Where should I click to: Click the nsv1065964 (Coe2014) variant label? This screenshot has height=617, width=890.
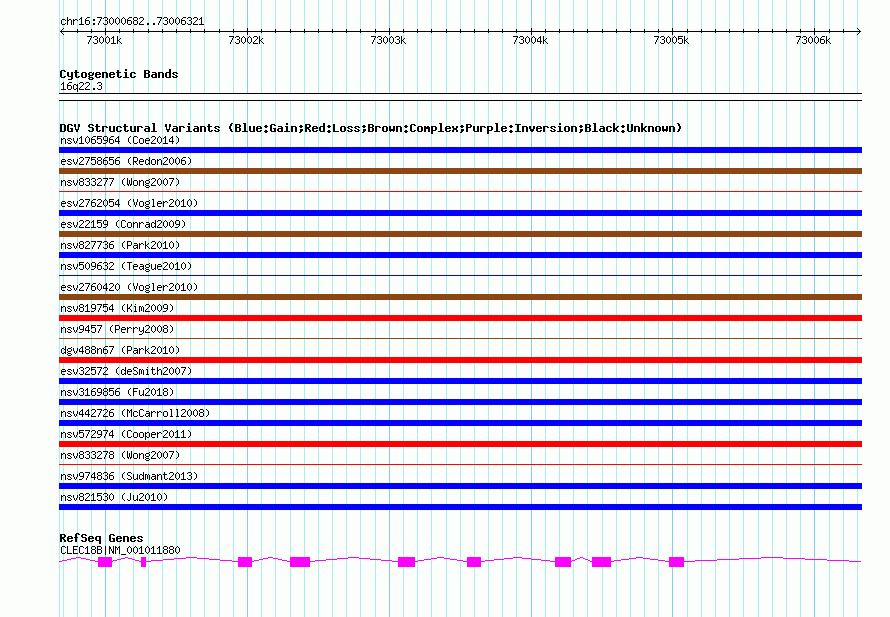coord(120,140)
